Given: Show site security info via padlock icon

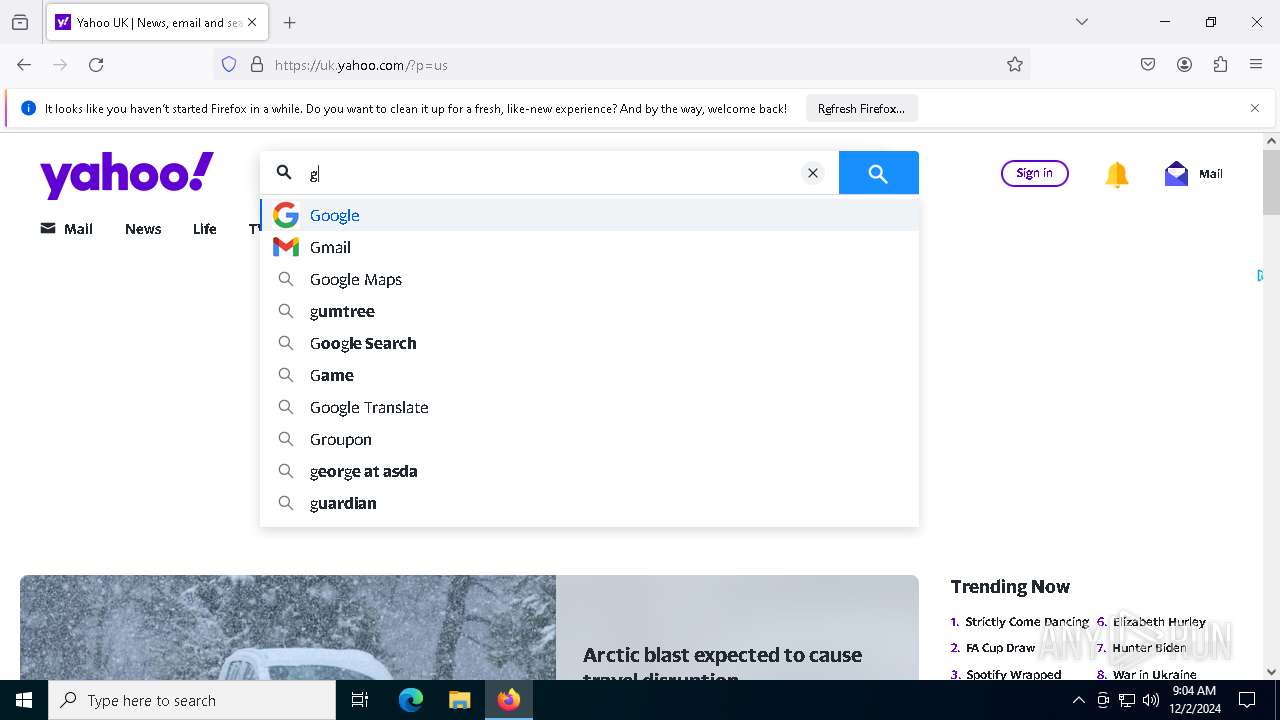Looking at the screenshot, I should click(x=257, y=65).
